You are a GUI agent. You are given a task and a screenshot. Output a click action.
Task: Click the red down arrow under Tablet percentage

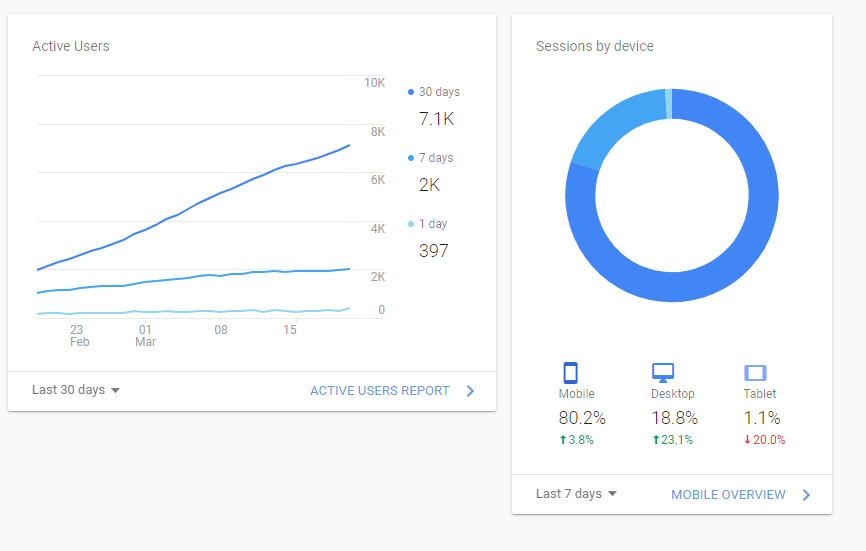[x=748, y=440]
